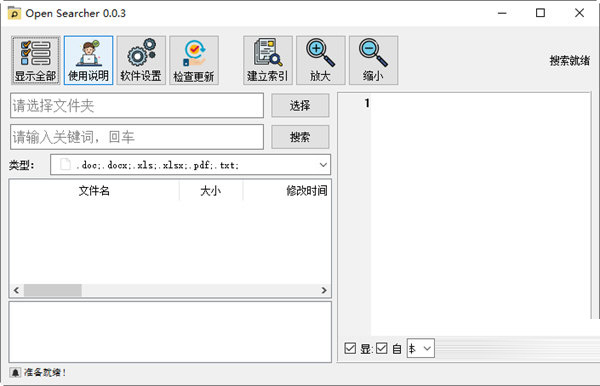Maximize the Open Searcher window
600x386 pixels.
[x=540, y=13]
